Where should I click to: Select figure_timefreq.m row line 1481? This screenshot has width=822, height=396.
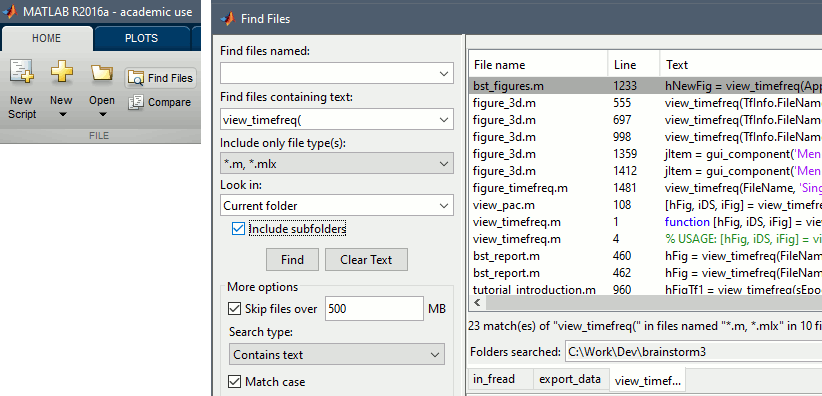pos(645,188)
